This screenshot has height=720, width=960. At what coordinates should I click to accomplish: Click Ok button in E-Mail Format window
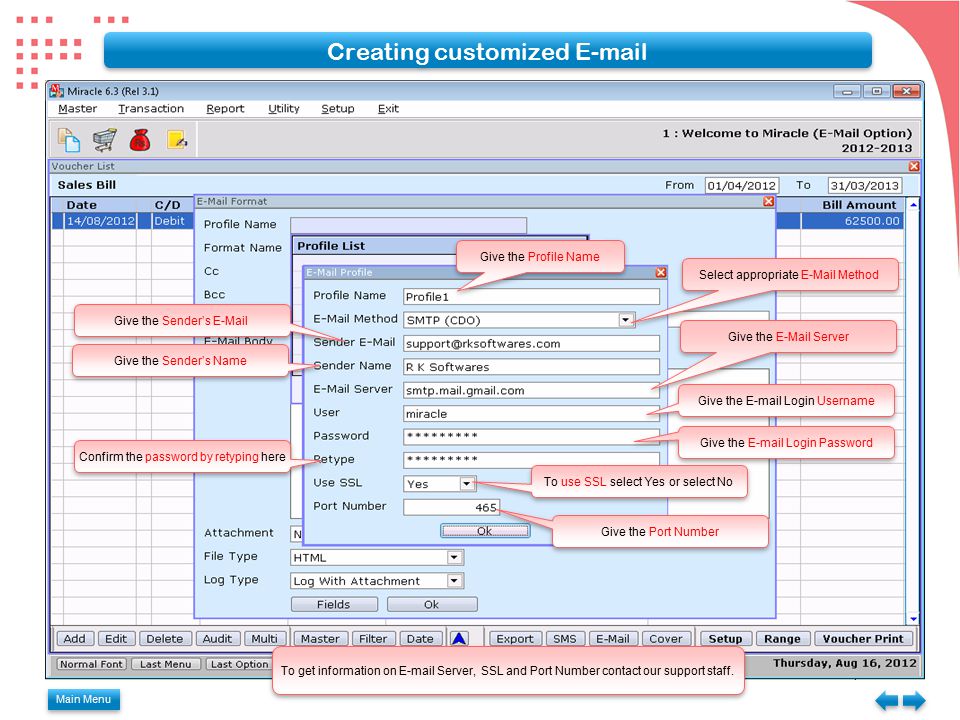tap(432, 604)
